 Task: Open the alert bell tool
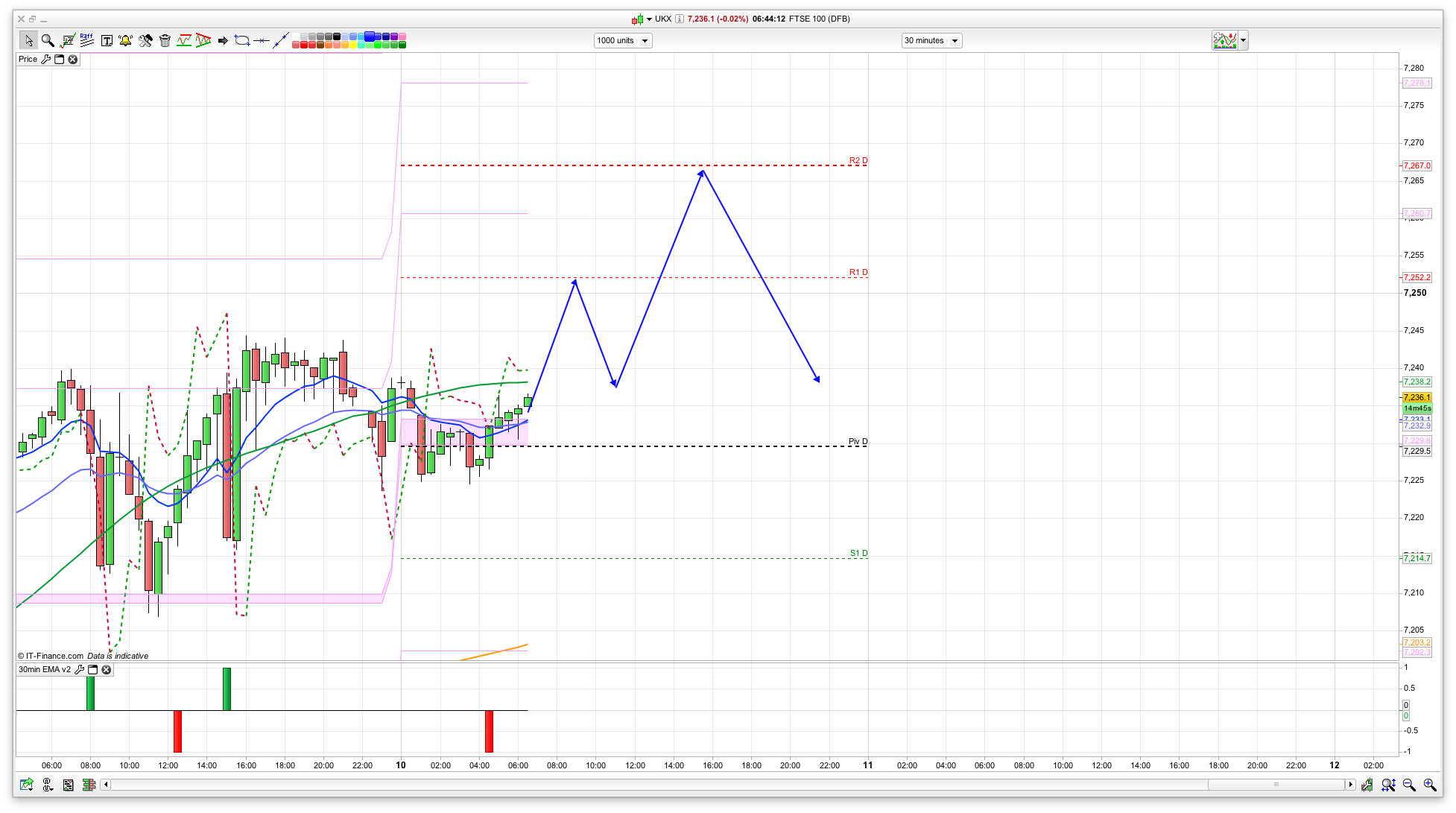tap(125, 40)
